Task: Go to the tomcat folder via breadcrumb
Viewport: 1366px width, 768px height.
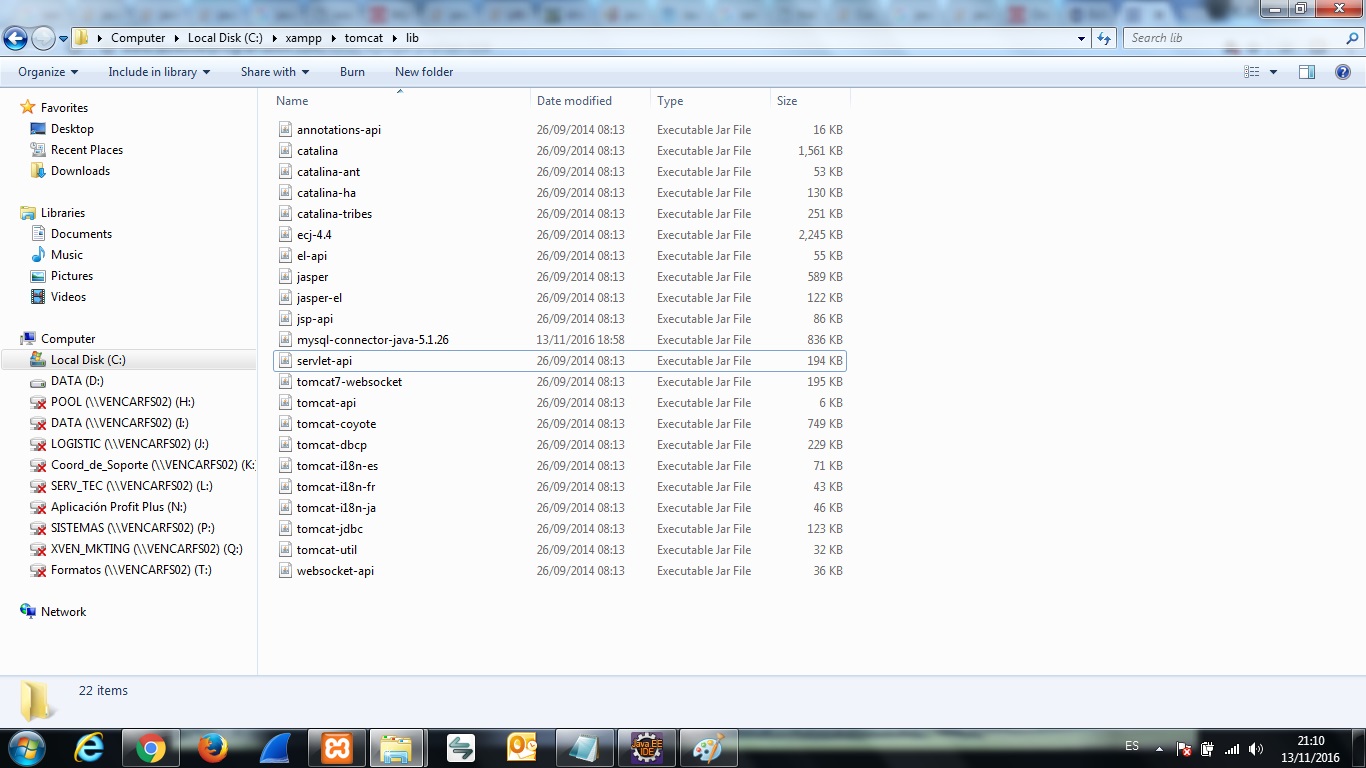Action: [x=364, y=38]
